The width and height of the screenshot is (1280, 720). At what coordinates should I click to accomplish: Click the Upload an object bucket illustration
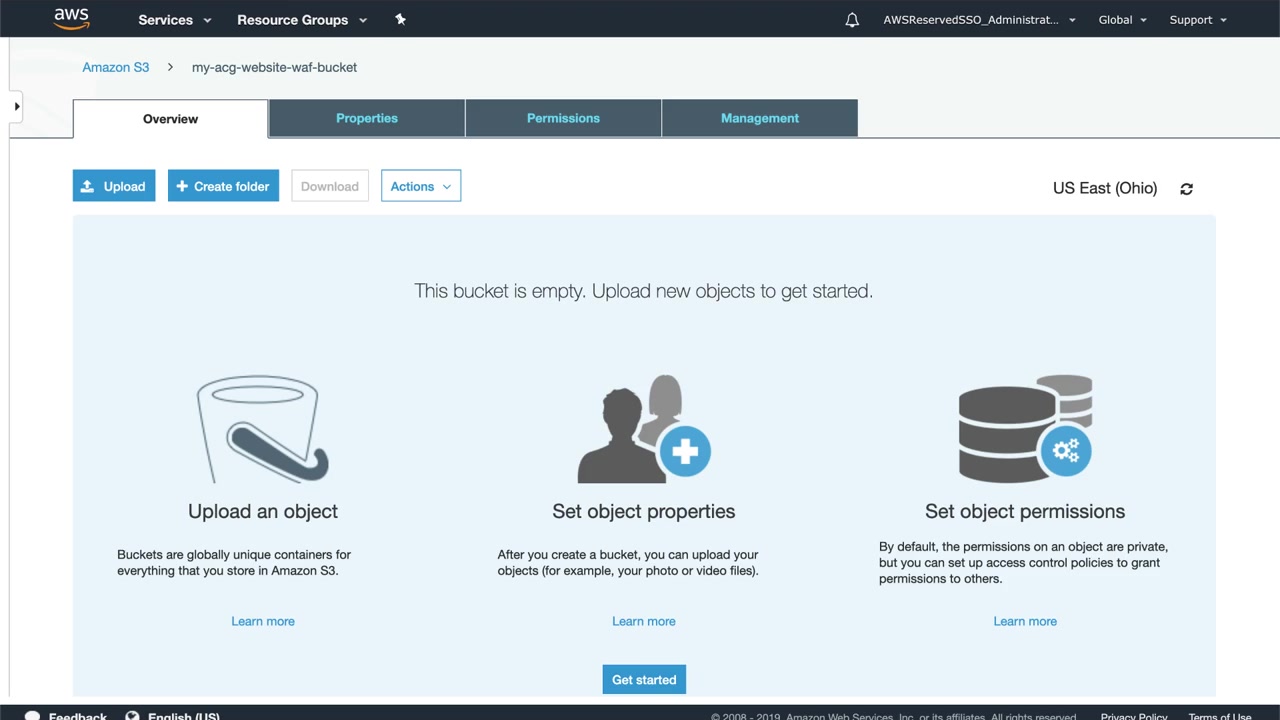263,429
